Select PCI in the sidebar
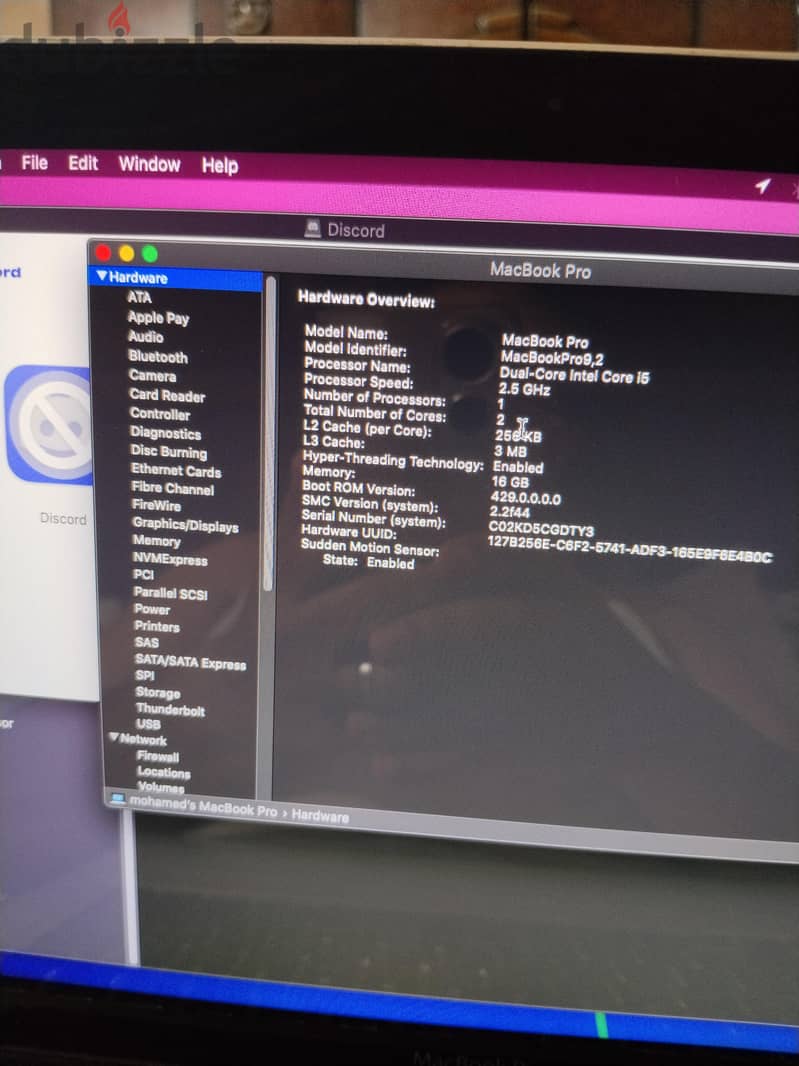This screenshot has width=799, height=1066. point(143,574)
